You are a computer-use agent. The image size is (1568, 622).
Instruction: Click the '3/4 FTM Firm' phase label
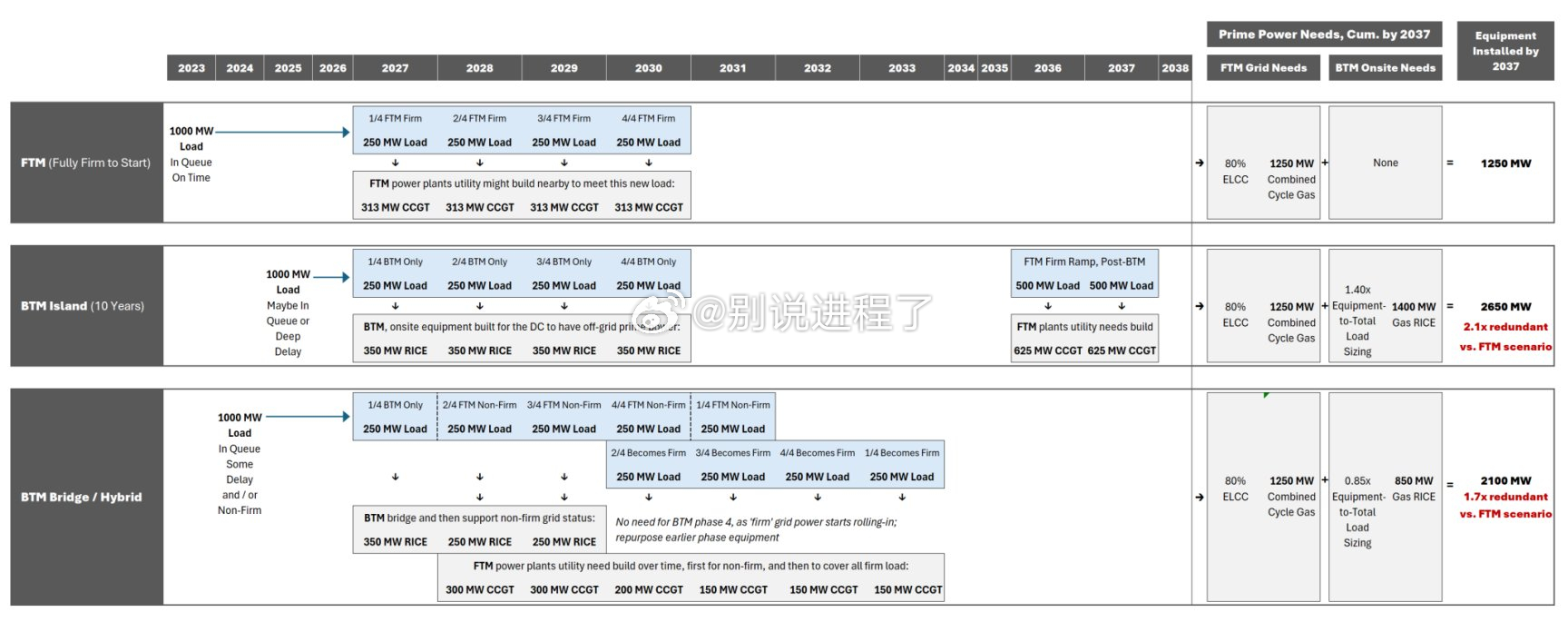click(563, 118)
